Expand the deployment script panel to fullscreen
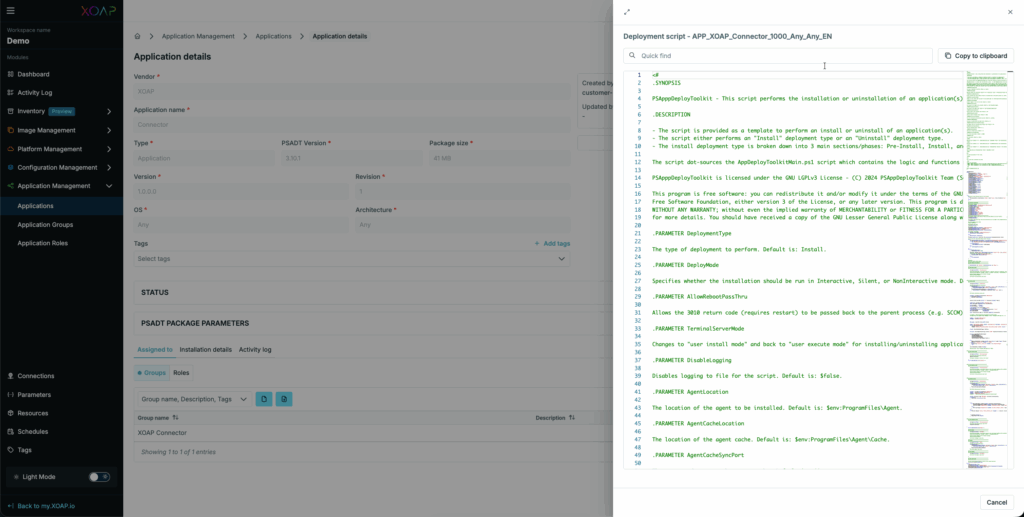Viewport: 1024px width, 517px height. pyautogui.click(x=627, y=12)
